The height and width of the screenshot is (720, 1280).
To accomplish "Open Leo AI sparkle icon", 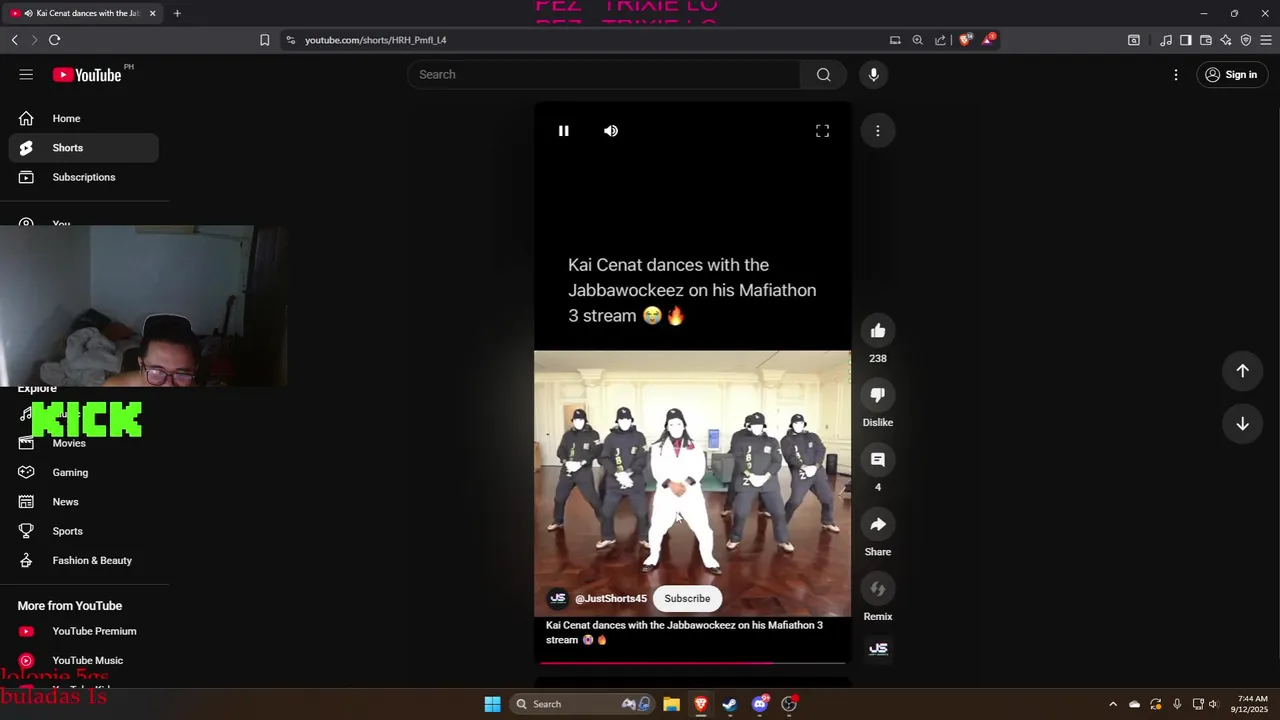I will [1225, 40].
